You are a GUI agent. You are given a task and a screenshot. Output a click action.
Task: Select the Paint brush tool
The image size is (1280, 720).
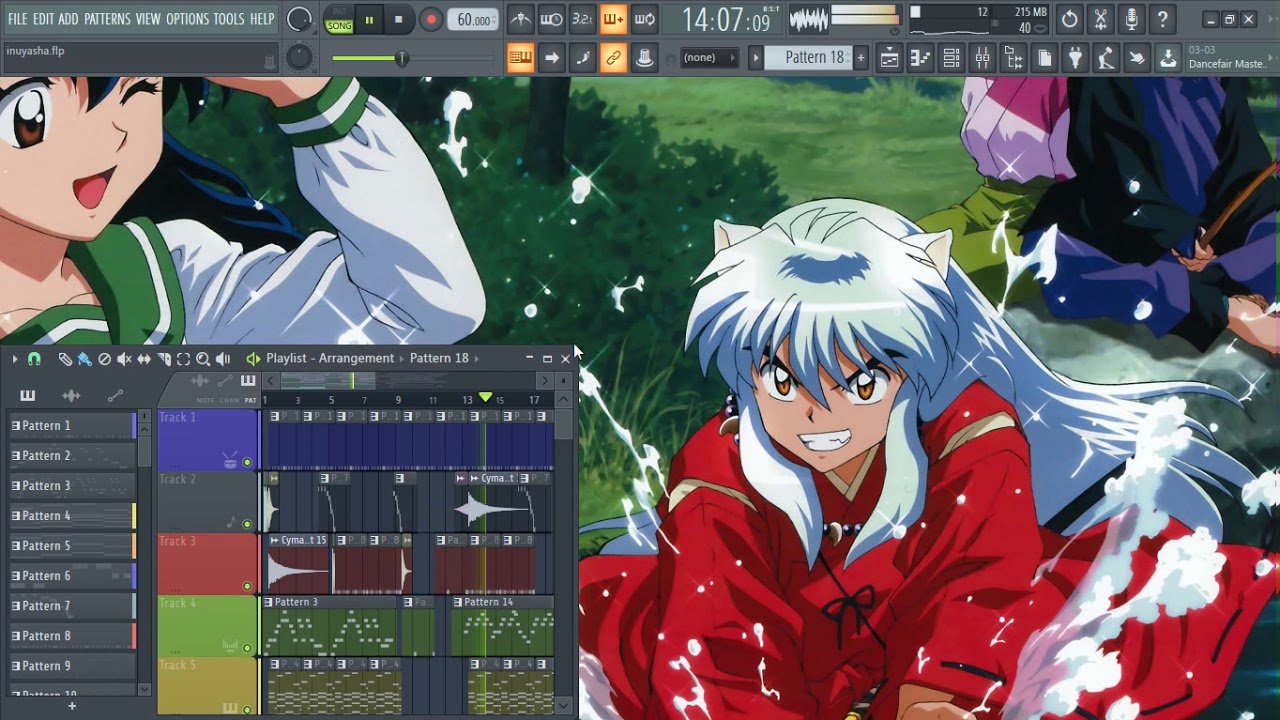click(x=85, y=359)
